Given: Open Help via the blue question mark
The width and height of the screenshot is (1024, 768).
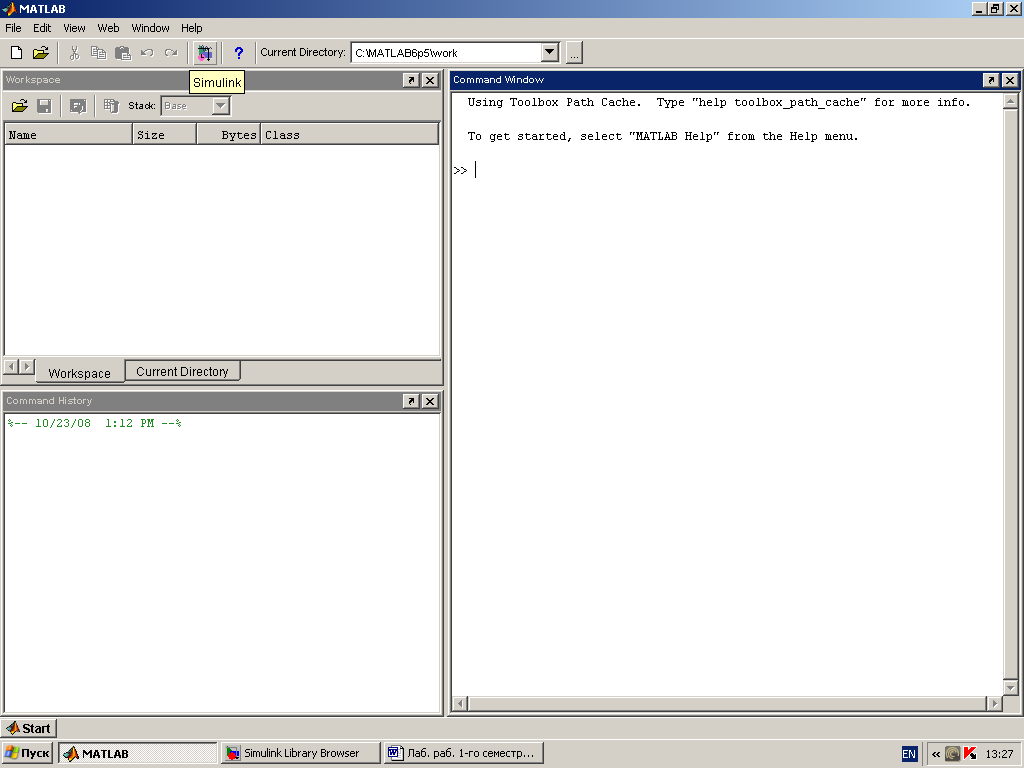Looking at the screenshot, I should tap(238, 53).
